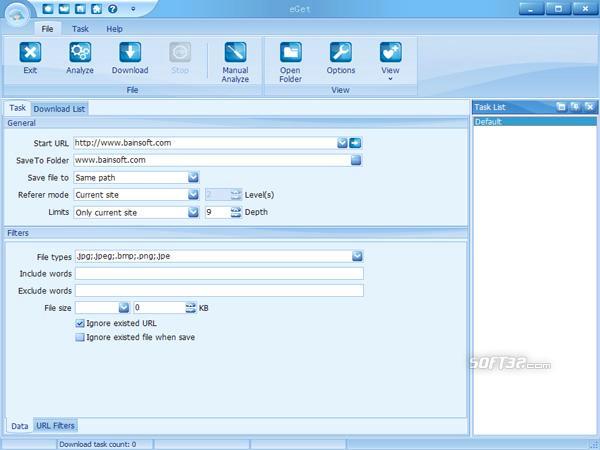Click Download task count status text
The image size is (600, 450).
coord(98,444)
